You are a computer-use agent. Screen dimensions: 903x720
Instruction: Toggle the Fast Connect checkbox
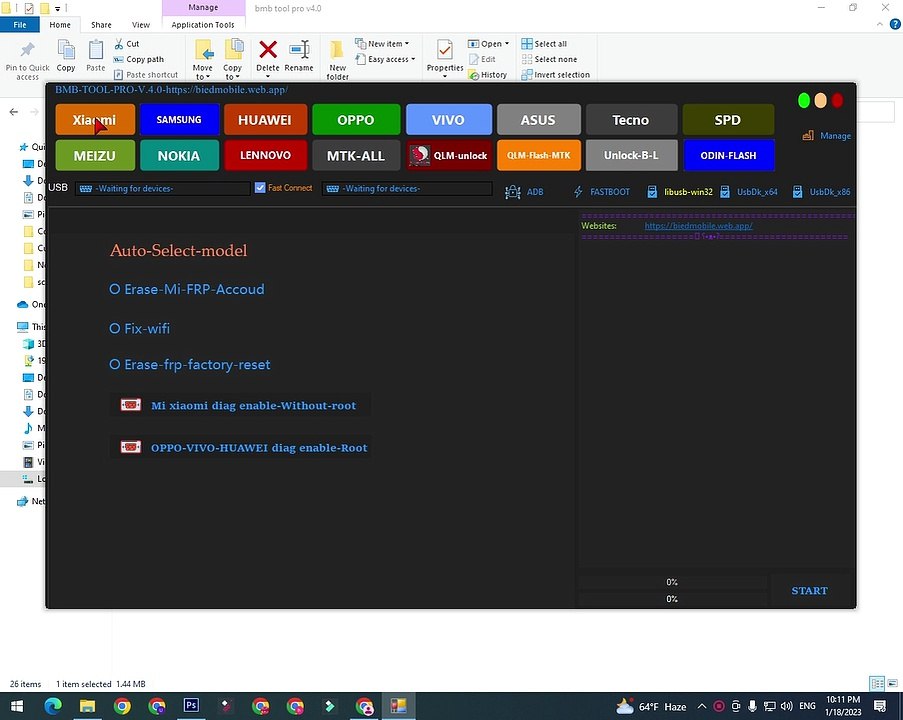(260, 188)
